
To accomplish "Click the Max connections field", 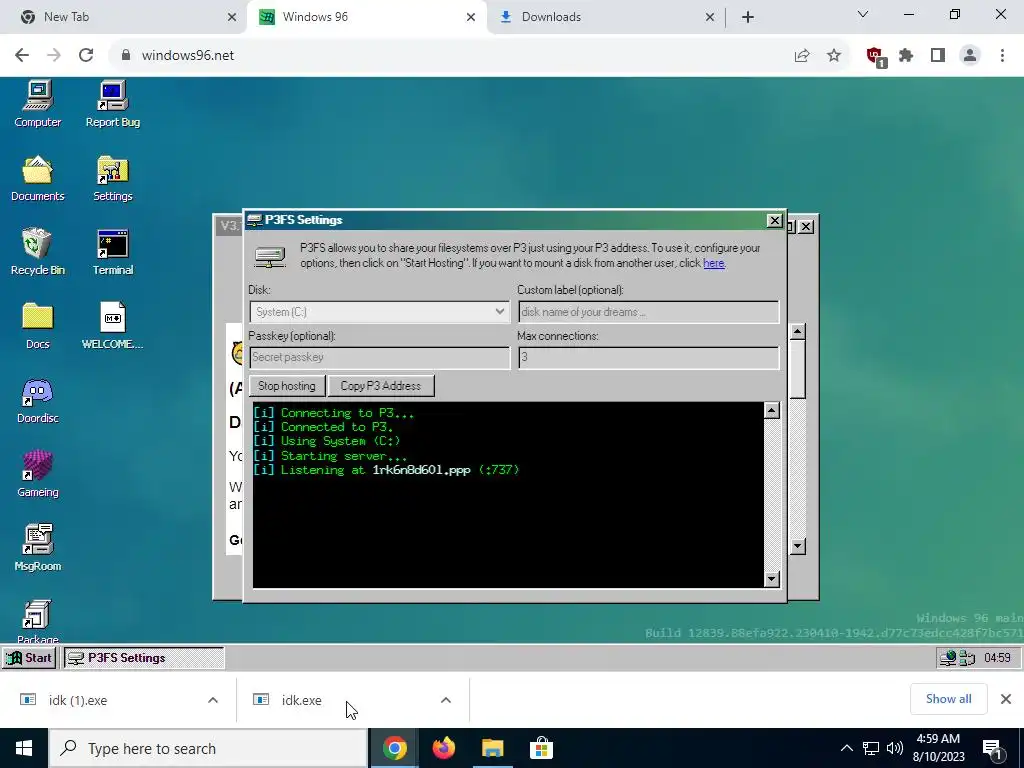I will (x=648, y=357).
